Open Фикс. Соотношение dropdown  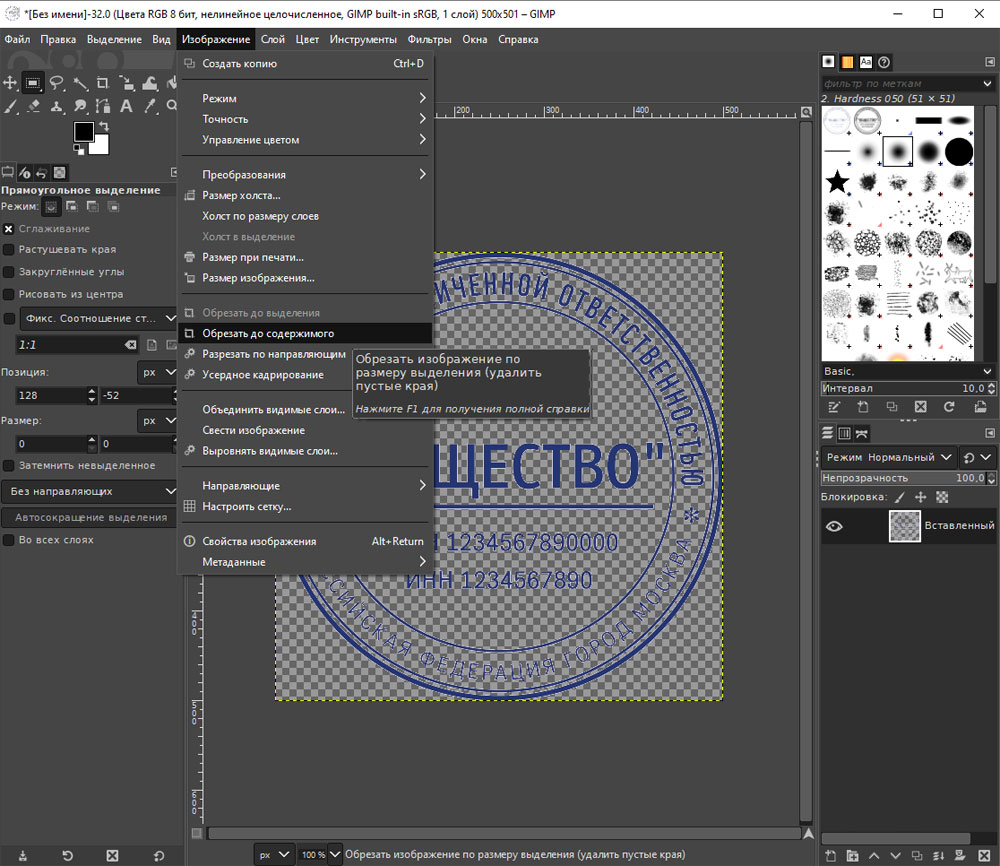[x=98, y=318]
